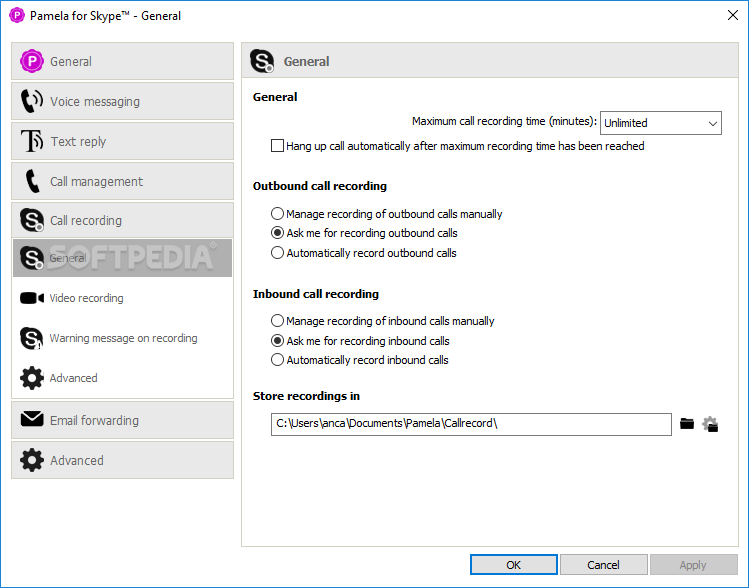Click the Voice messaging phone icon
The width and height of the screenshot is (749, 588).
pos(32,101)
